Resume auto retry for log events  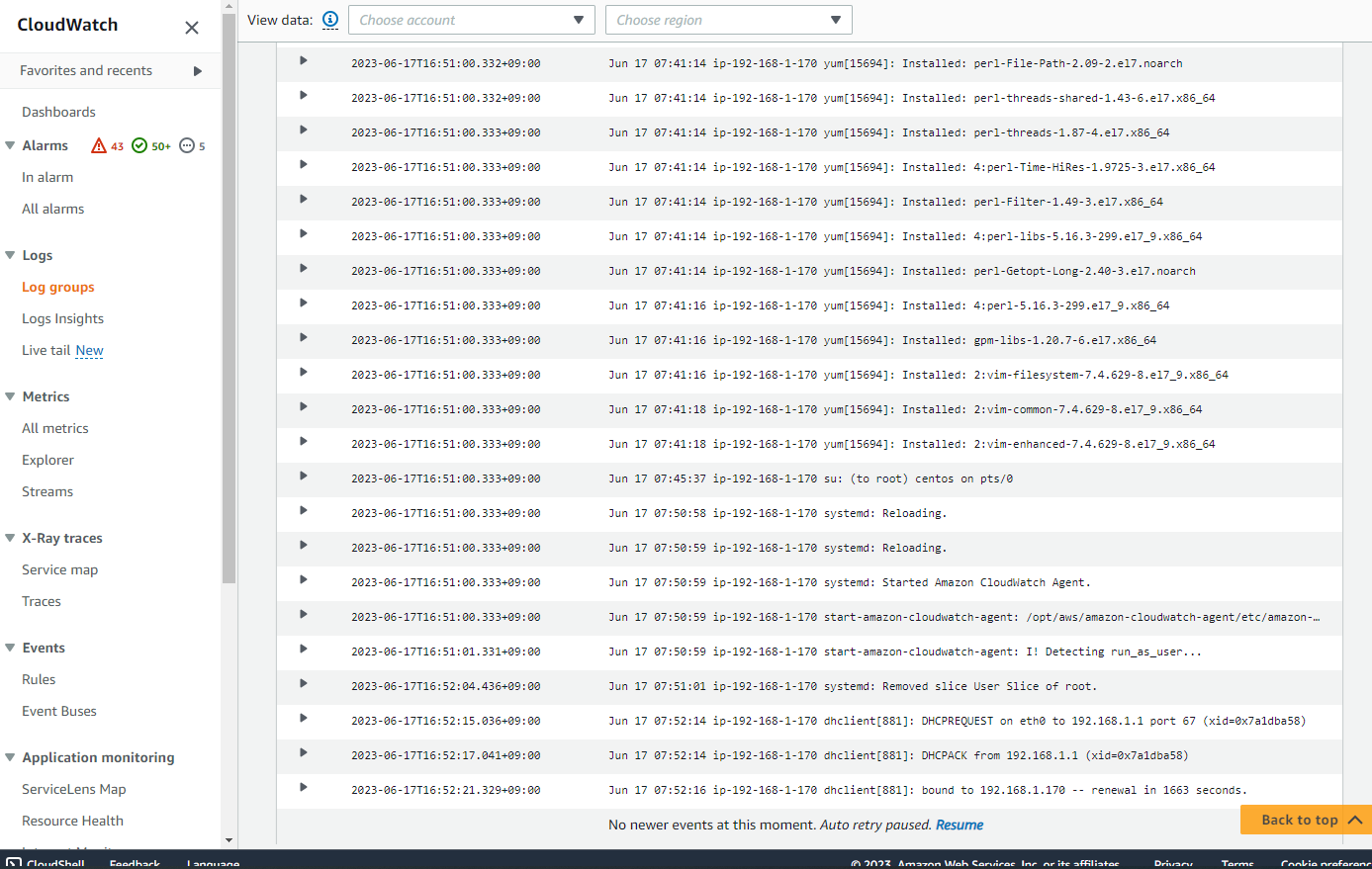960,826
